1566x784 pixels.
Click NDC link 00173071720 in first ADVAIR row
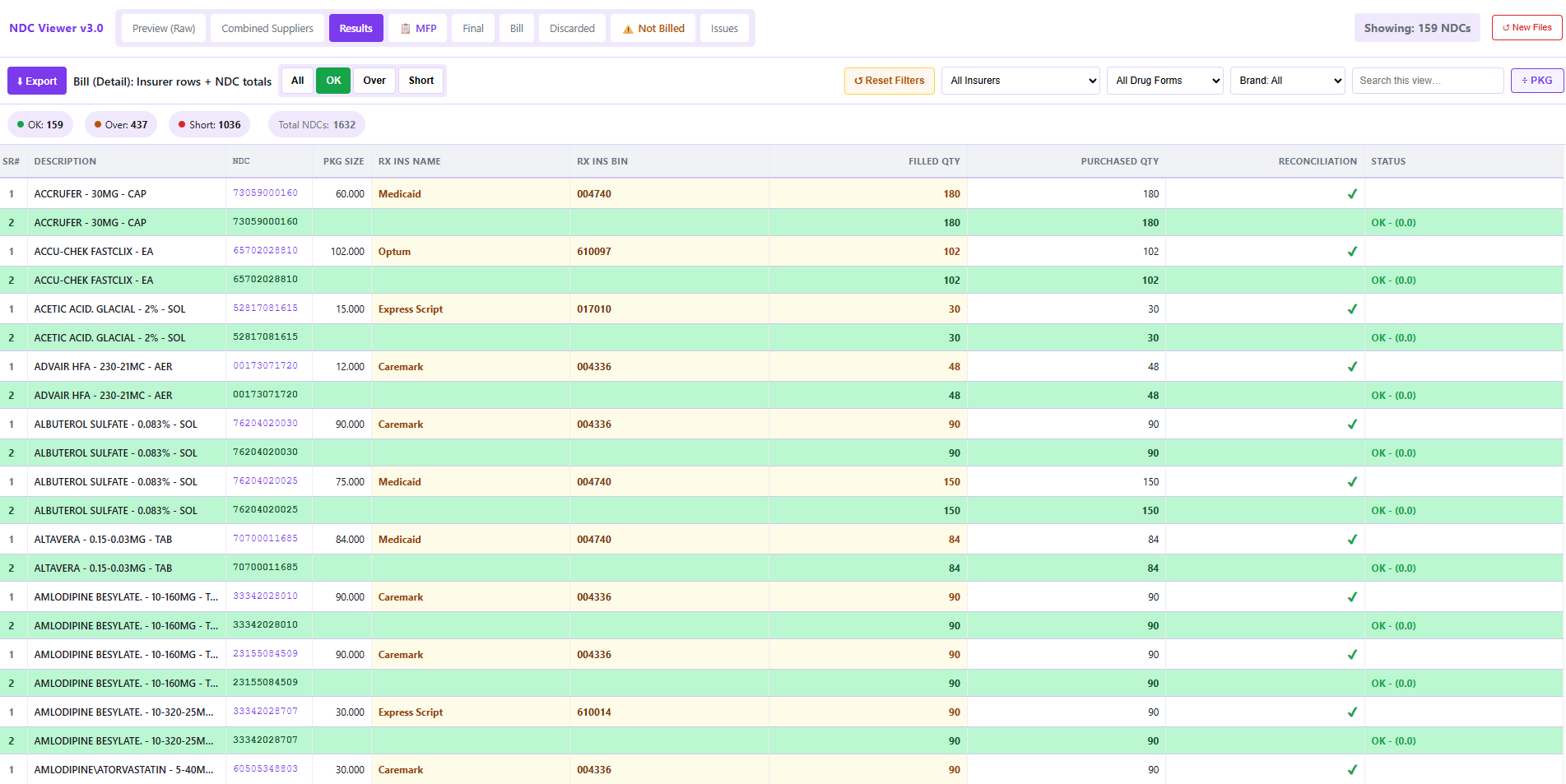pyautogui.click(x=265, y=366)
